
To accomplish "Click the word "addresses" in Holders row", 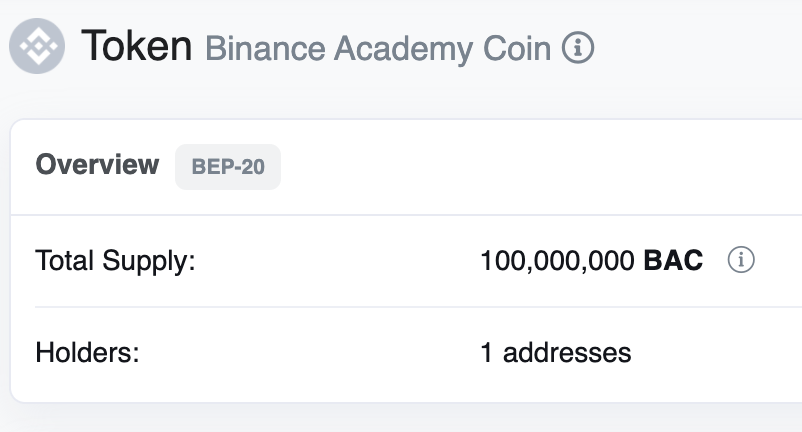I will 567,352.
